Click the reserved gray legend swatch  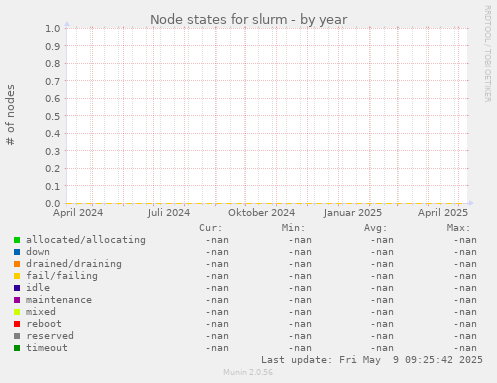[x=17, y=336]
